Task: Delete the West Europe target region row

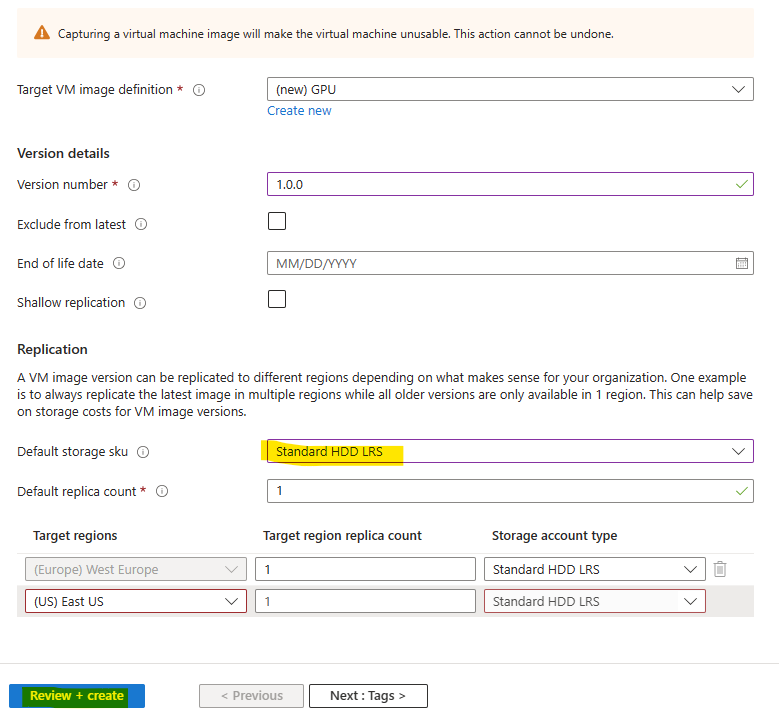Action: [720, 569]
